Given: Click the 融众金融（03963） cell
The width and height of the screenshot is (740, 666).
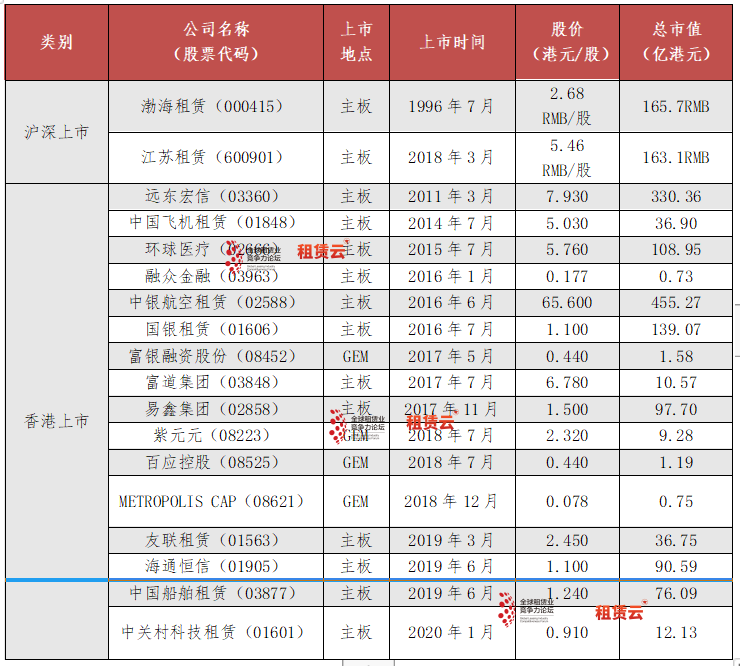Looking at the screenshot, I should [x=216, y=276].
